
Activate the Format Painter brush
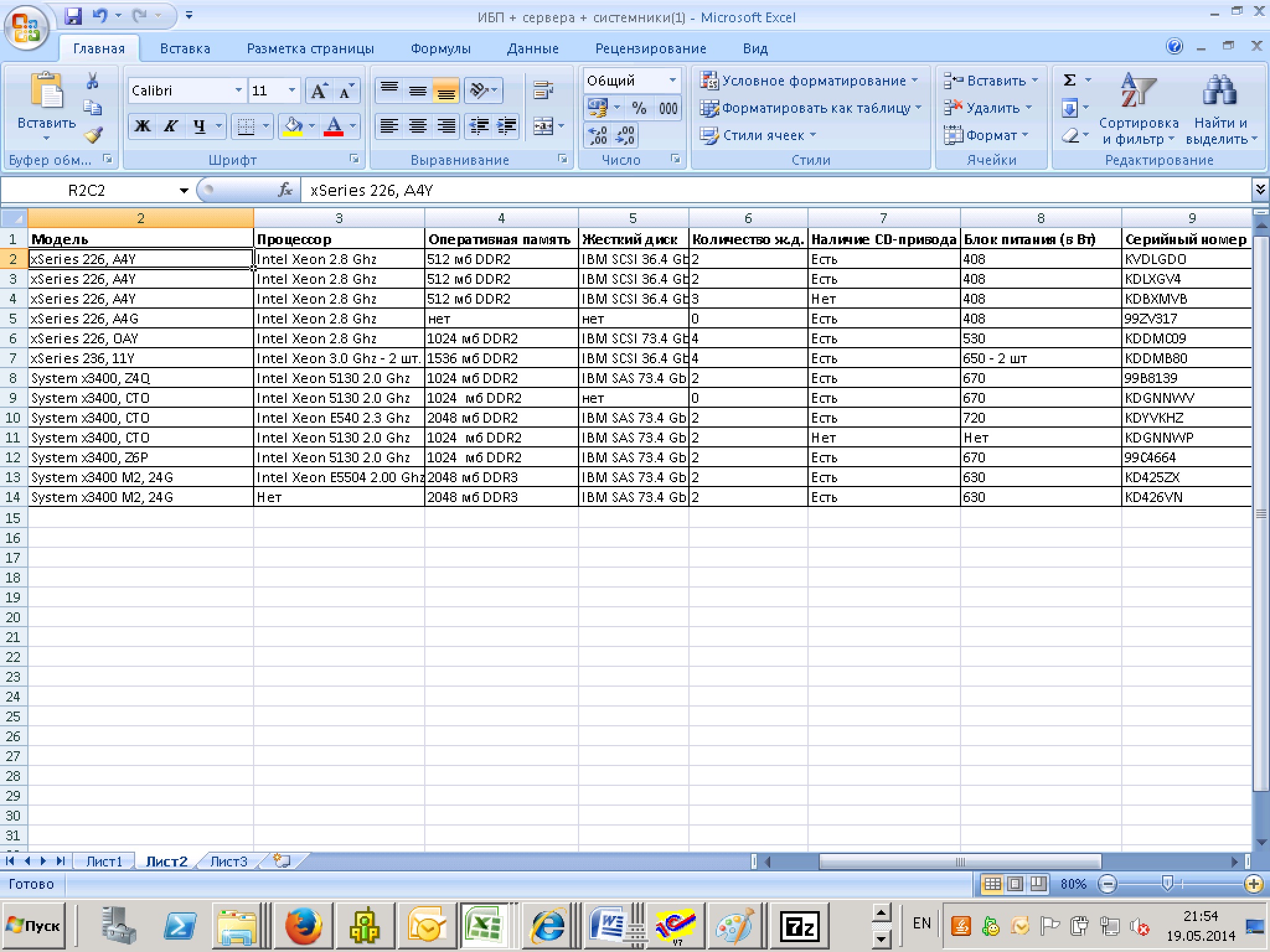click(92, 134)
